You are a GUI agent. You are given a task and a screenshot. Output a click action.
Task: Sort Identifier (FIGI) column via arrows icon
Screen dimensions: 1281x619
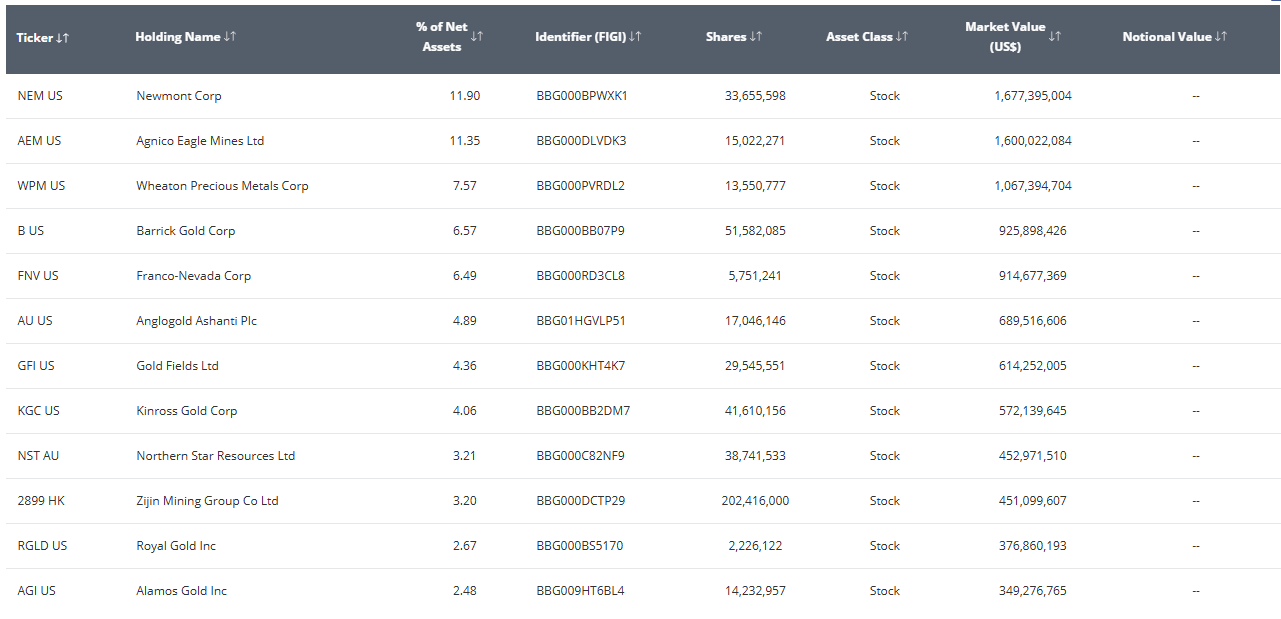pos(636,37)
